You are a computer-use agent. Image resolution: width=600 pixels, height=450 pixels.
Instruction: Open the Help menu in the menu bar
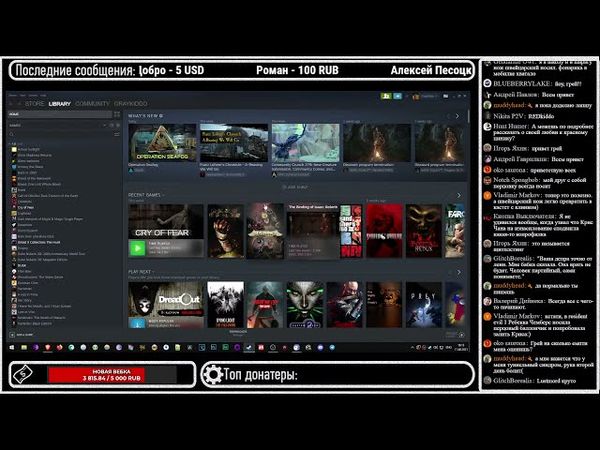(43, 95)
